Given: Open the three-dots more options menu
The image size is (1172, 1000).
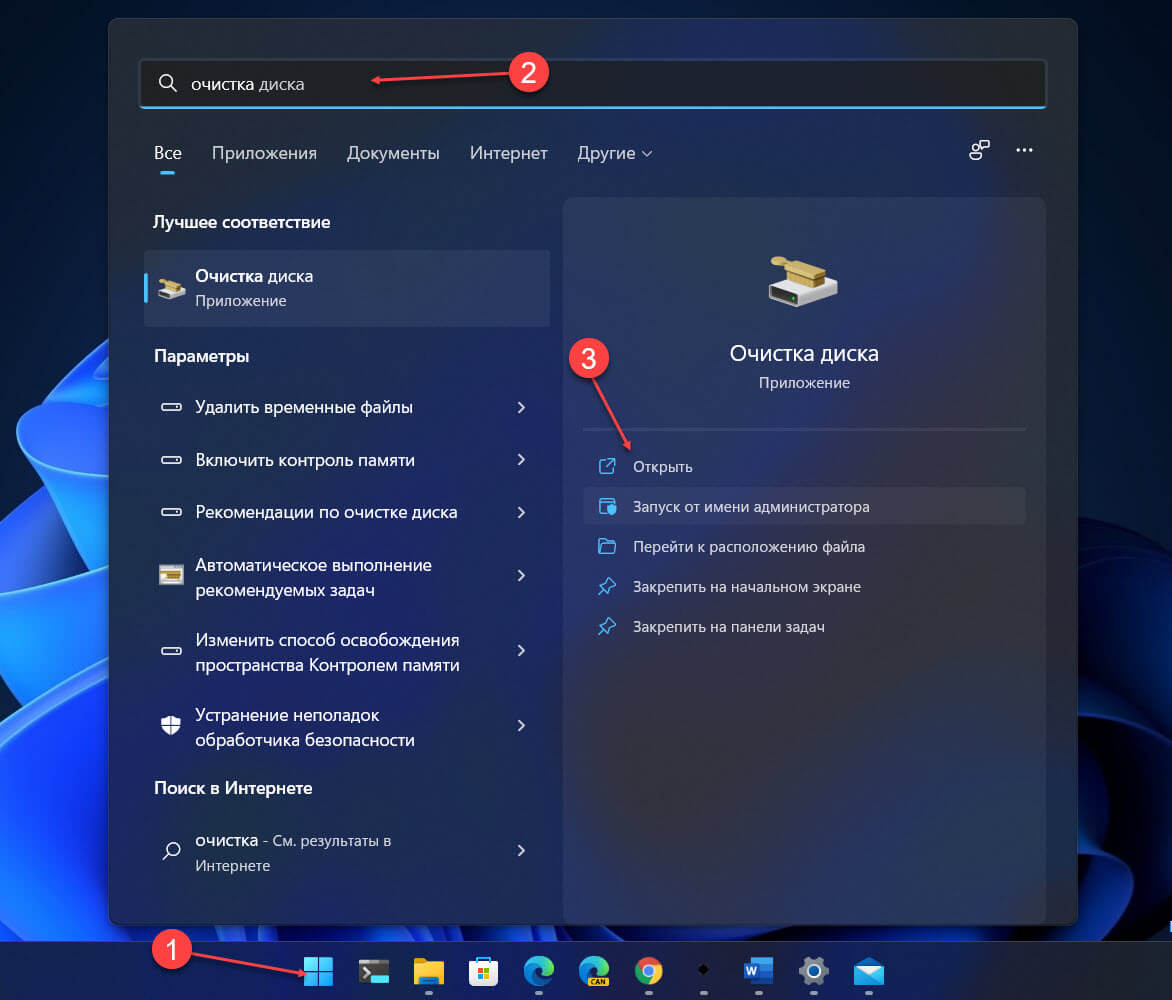Looking at the screenshot, I should [x=1024, y=150].
